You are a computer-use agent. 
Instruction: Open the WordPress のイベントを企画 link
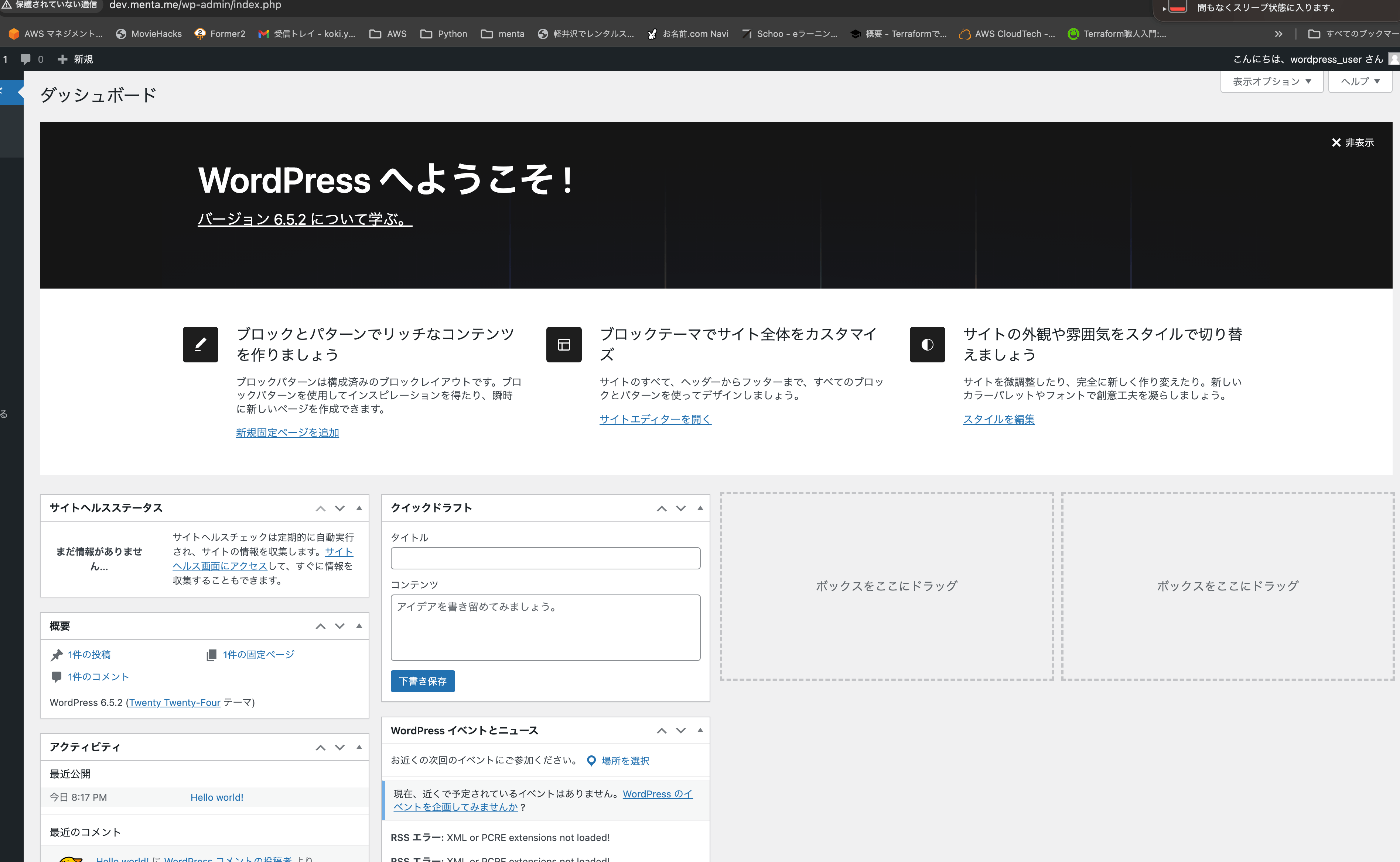542,800
